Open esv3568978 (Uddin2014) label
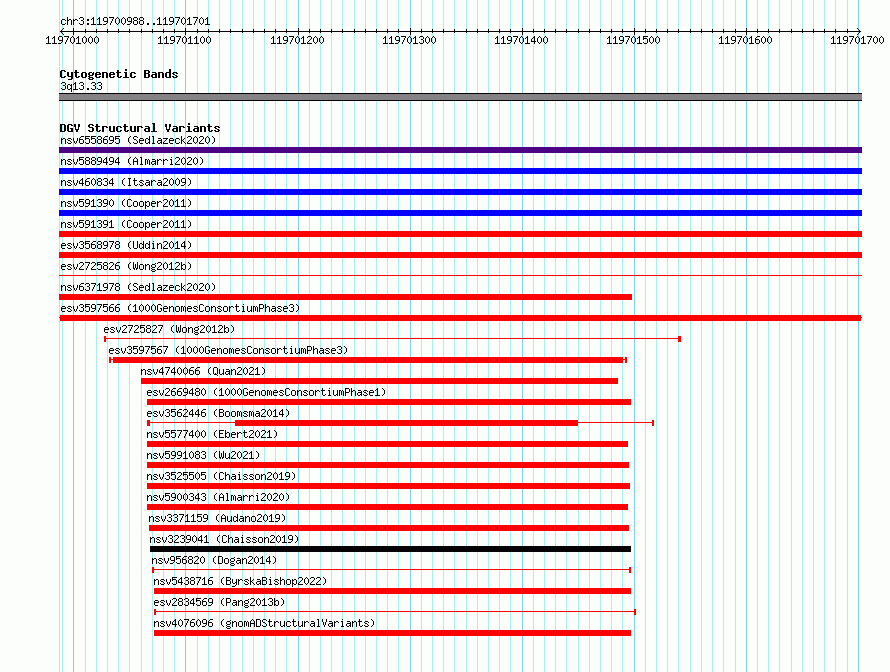 (126, 245)
